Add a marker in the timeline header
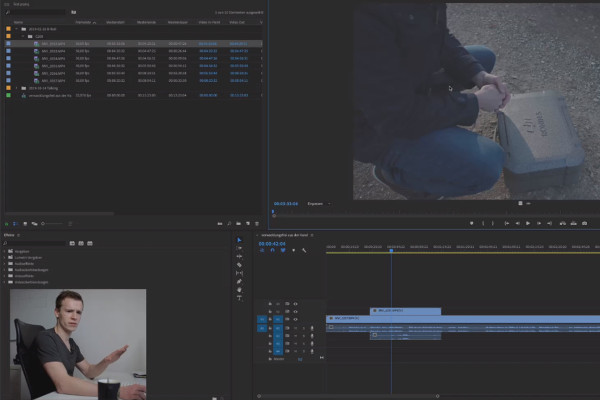 coord(293,250)
